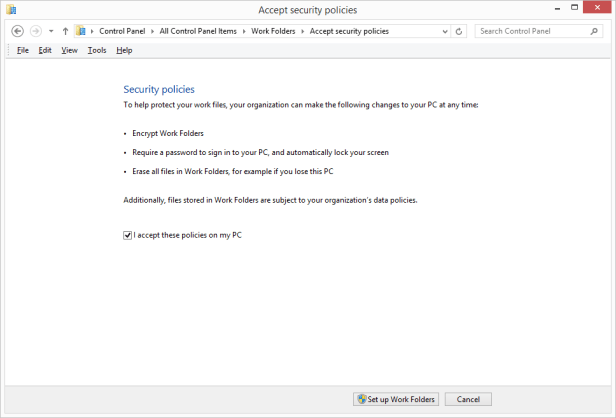Refresh the Control Panel page
This screenshot has height=418, width=616.
pyautogui.click(x=459, y=31)
